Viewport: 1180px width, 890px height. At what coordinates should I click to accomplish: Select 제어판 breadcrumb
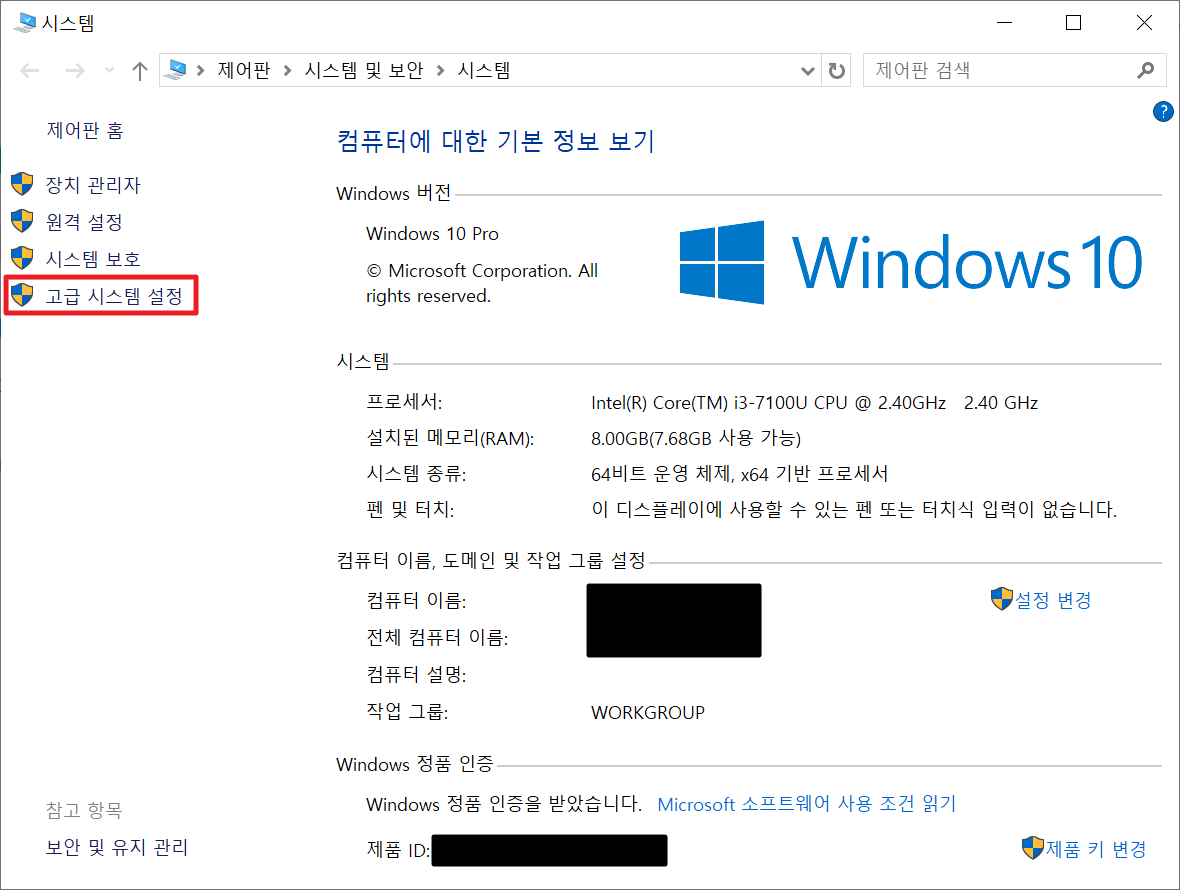click(243, 71)
